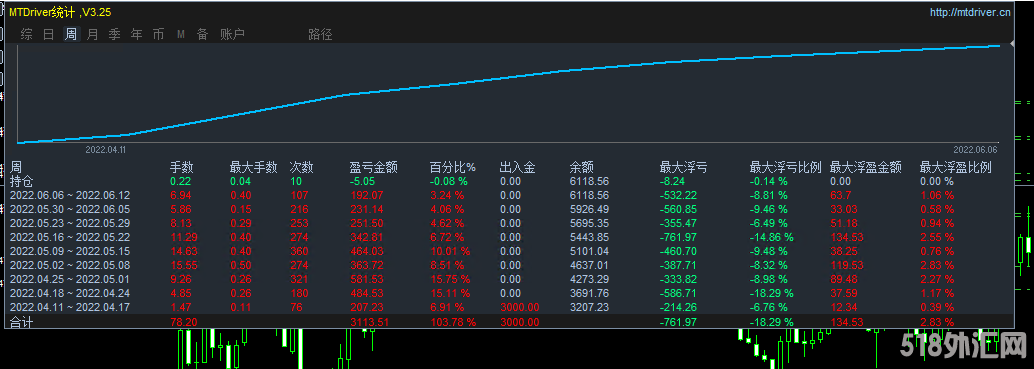1034x369 pixels.
Task: Click the 余额 column header
Action: click(582, 167)
